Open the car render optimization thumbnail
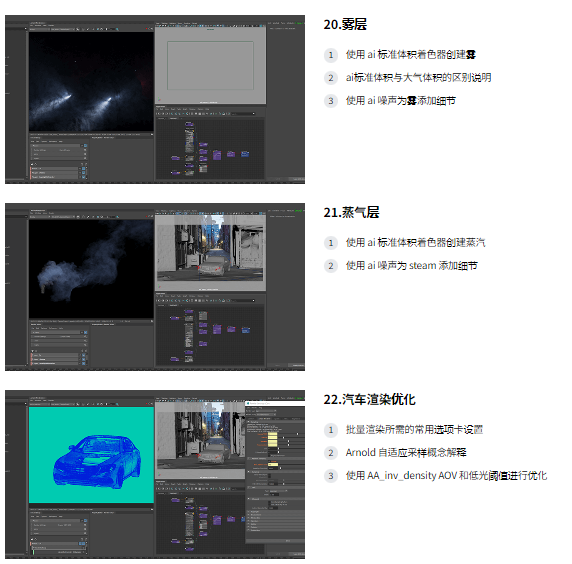The height and width of the screenshot is (564, 572). coord(155,474)
